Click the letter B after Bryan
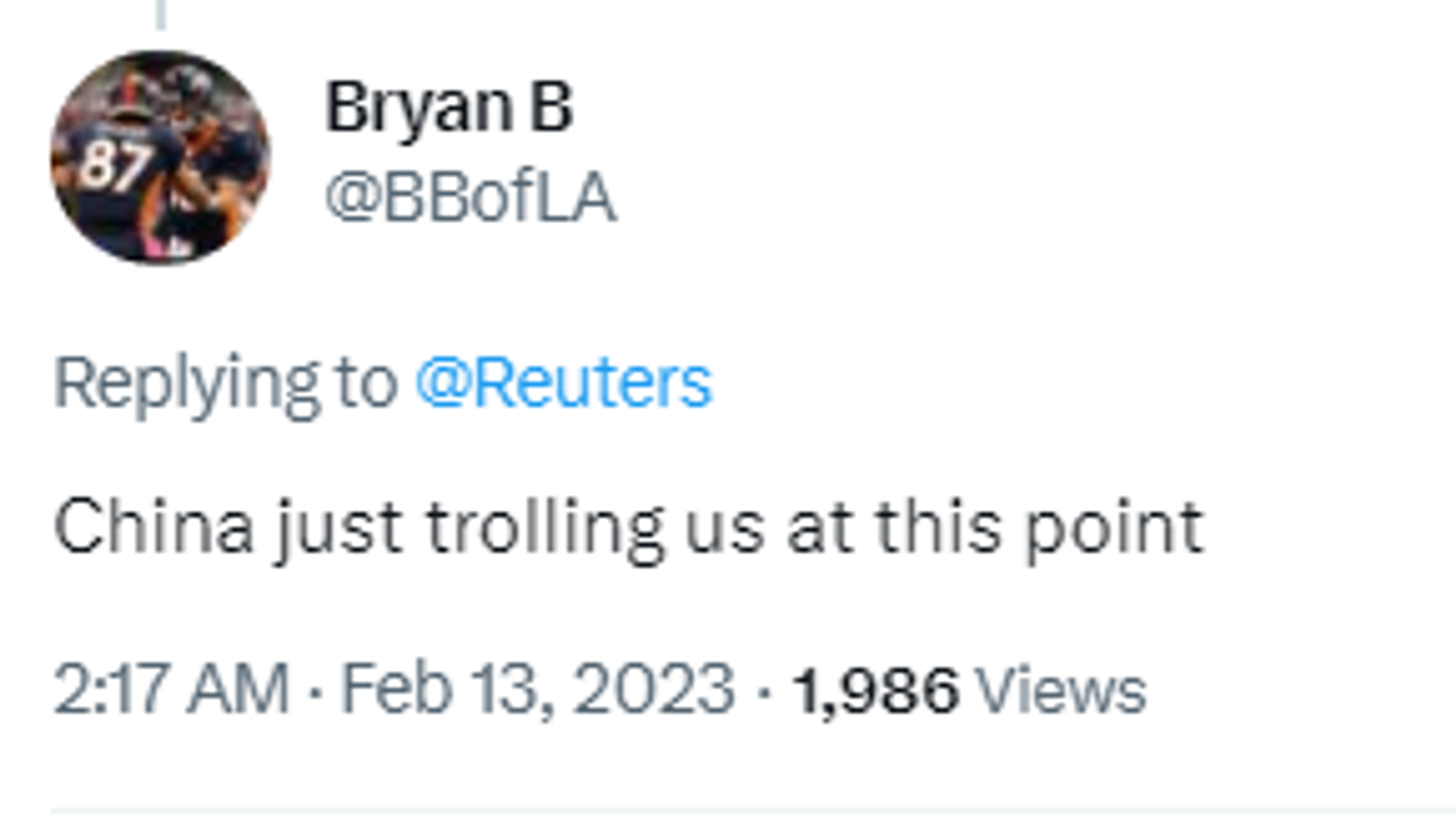Screen dimensions: 1456x833 (551, 107)
